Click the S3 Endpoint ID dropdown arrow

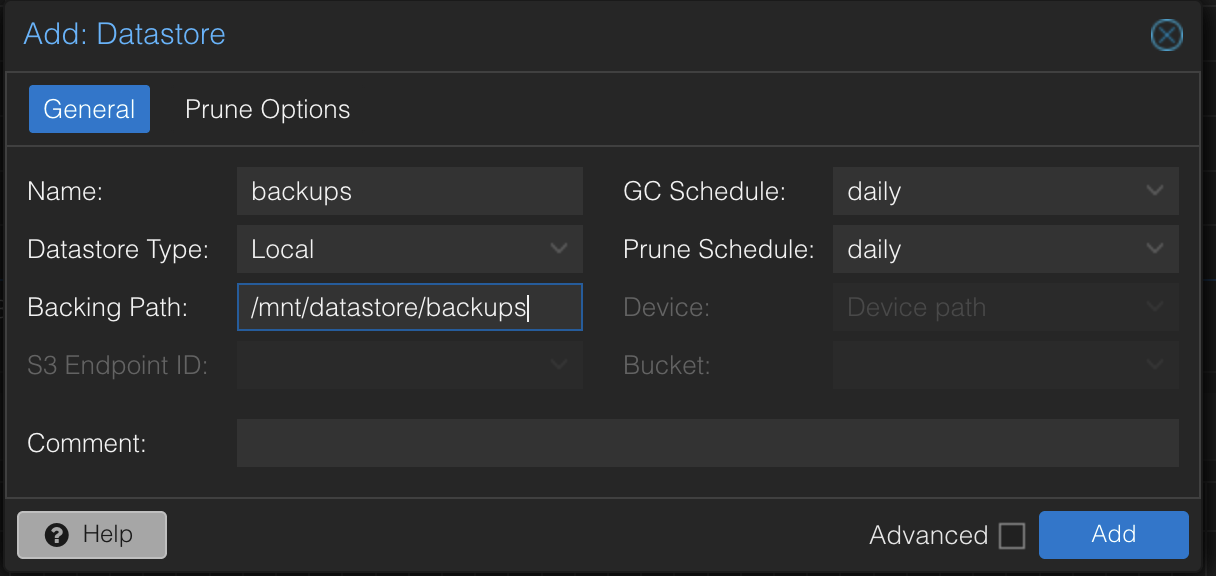click(560, 365)
